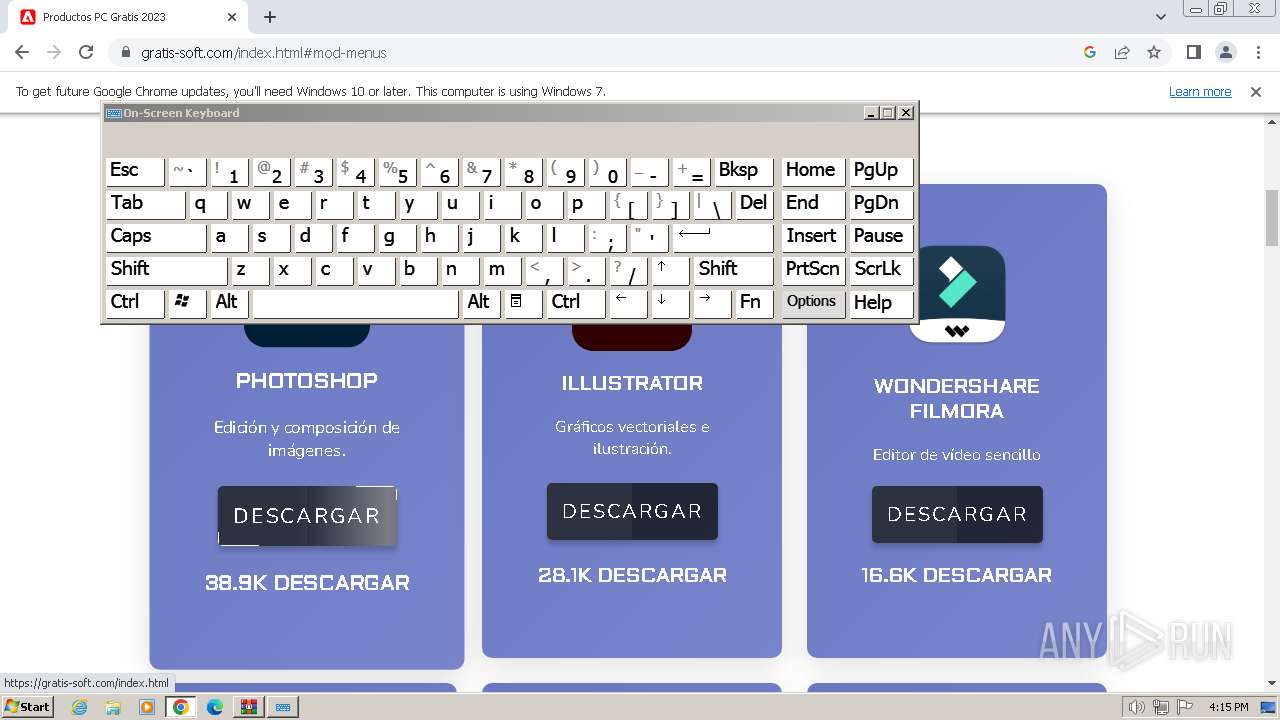Open Chrome's three-dot menu
Image resolution: width=1280 pixels, height=720 pixels.
point(1257,52)
